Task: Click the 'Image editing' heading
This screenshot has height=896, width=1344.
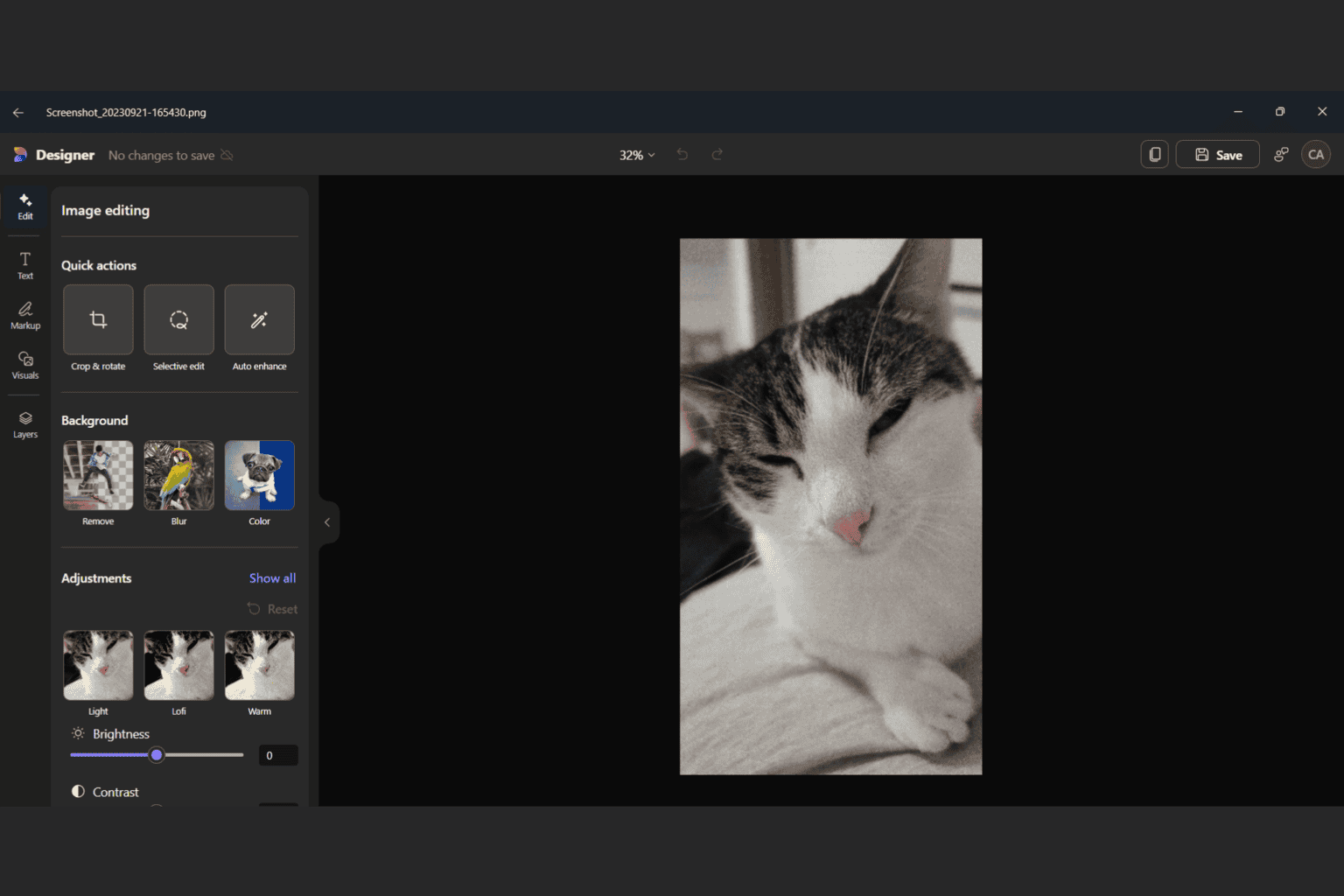Action: [105, 210]
